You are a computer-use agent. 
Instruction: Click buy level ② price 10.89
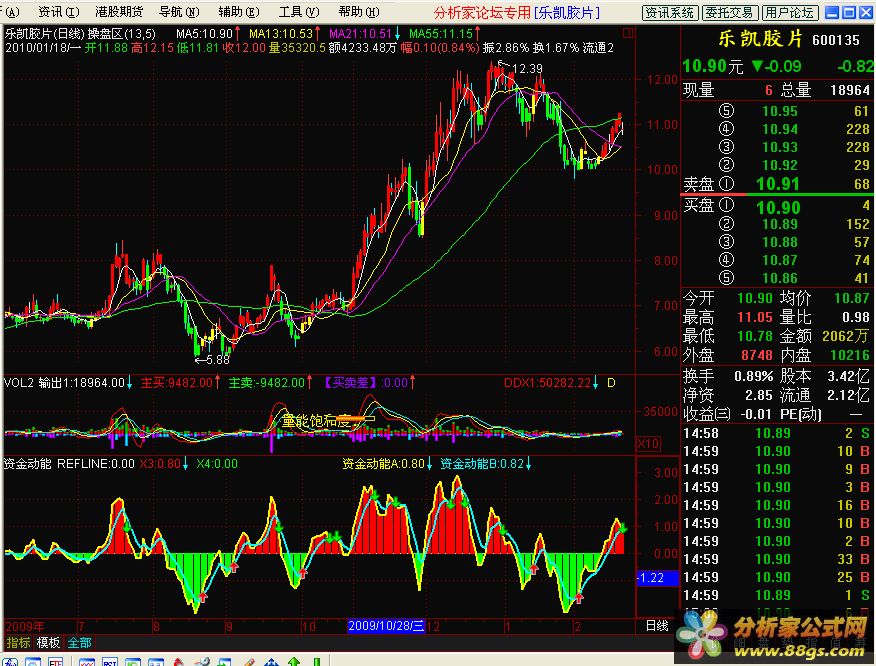pos(780,224)
